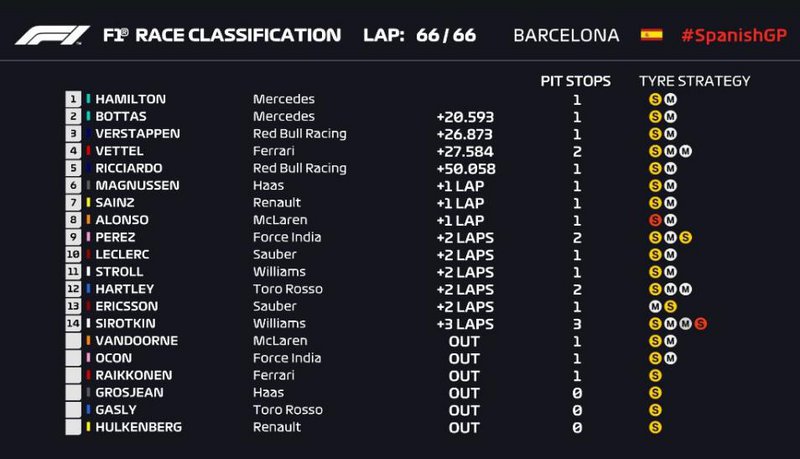Click Sirotkin's pit stop count 3
The image size is (800, 459).
tap(578, 323)
